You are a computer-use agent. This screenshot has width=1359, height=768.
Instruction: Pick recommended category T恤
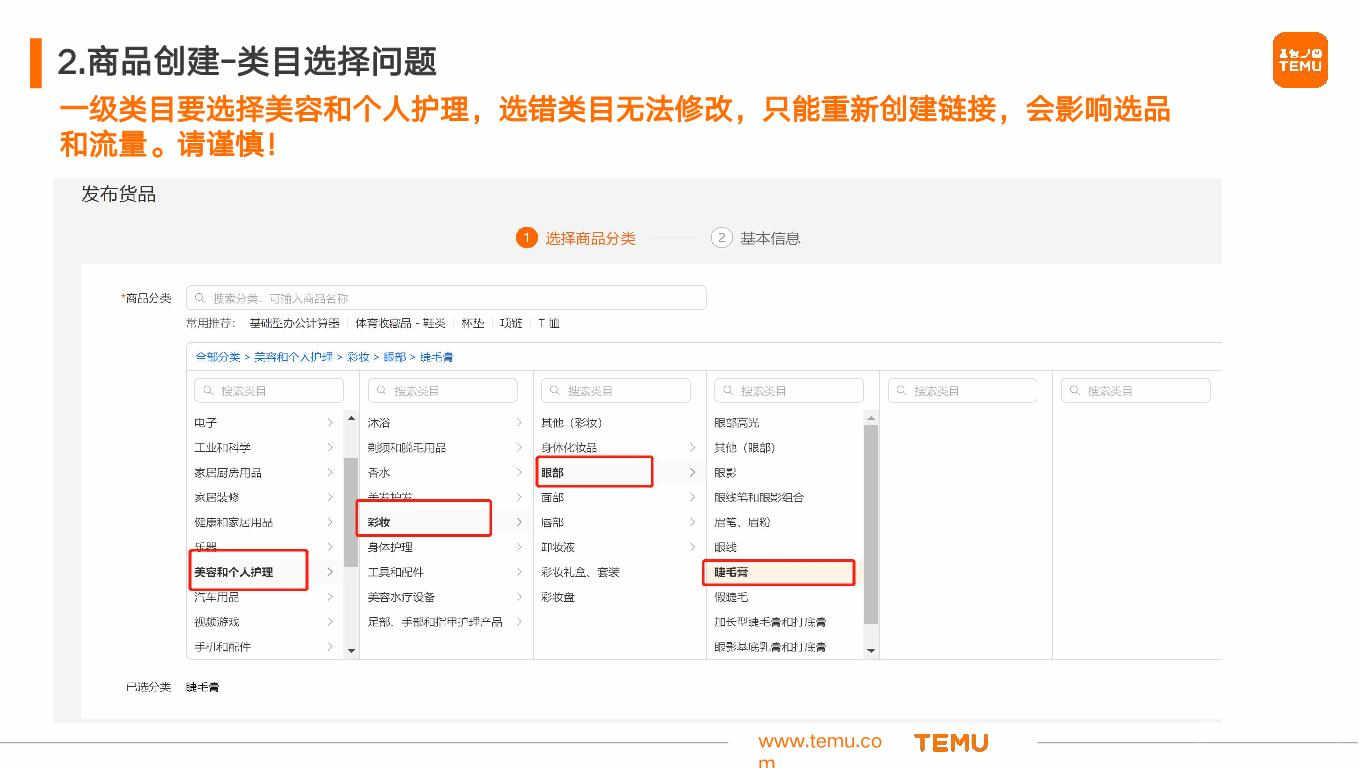[x=549, y=323]
